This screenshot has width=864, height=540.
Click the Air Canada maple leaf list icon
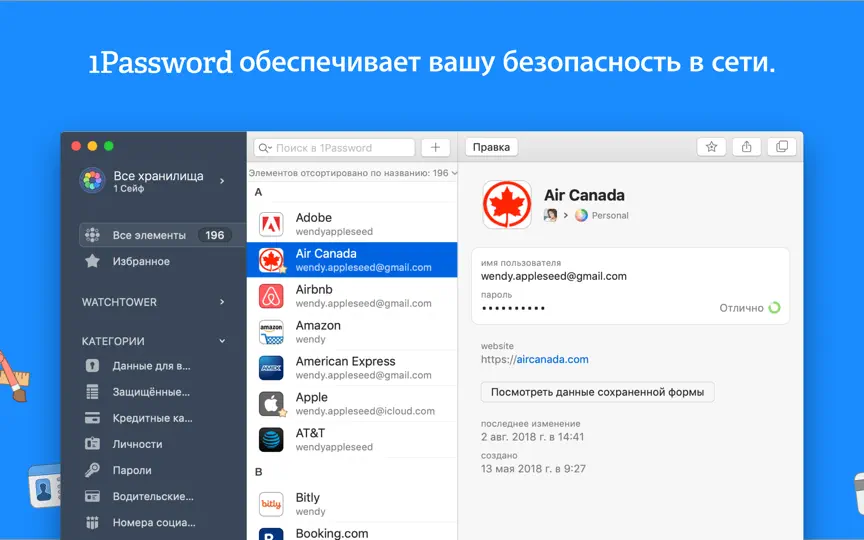tap(271, 260)
